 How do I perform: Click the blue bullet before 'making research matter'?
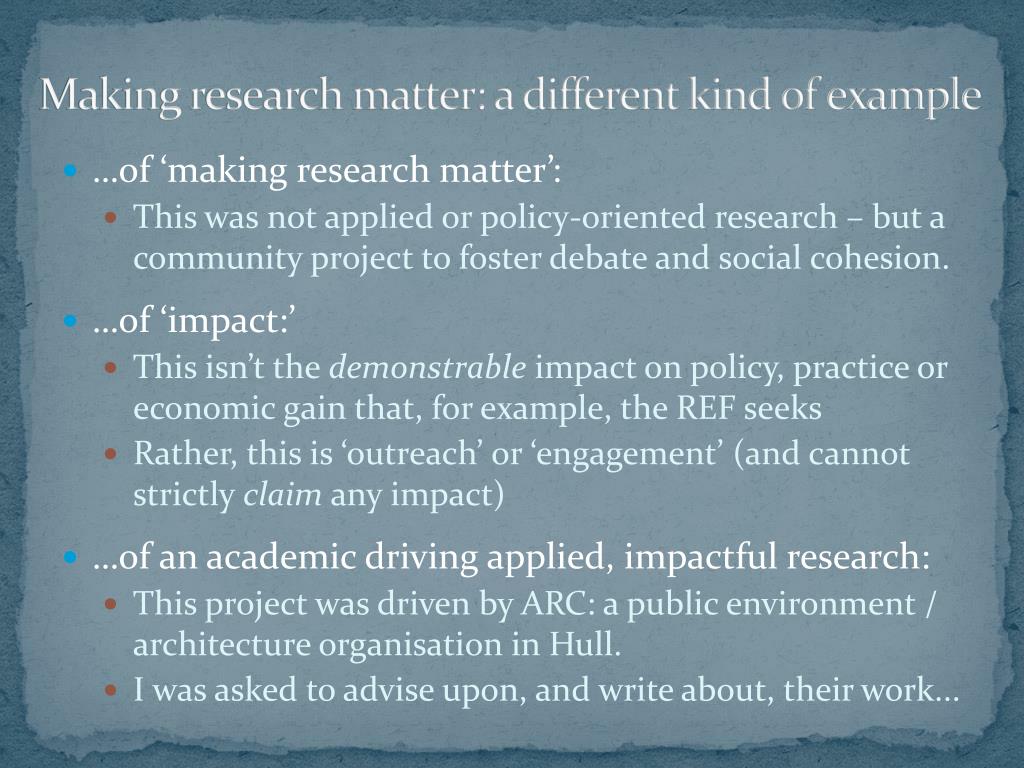(x=71, y=171)
